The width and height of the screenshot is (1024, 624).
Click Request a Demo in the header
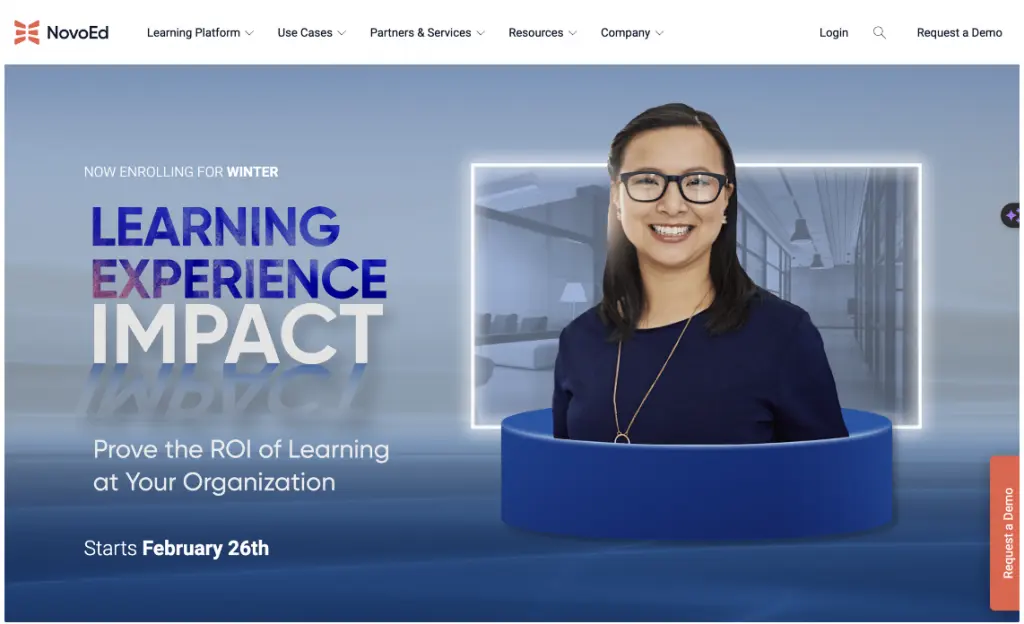pyautogui.click(x=959, y=32)
